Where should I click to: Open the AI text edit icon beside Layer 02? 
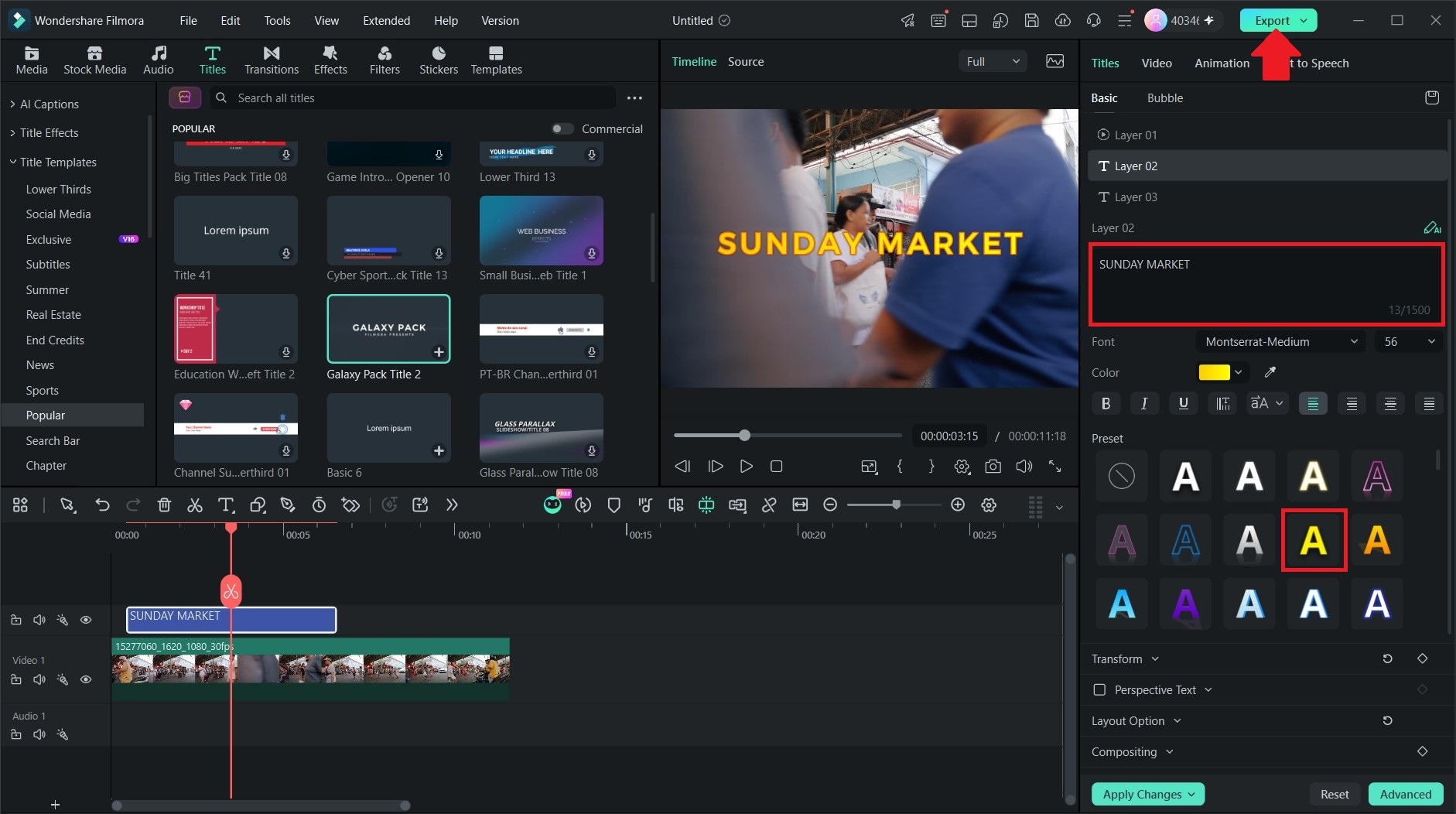tap(1432, 227)
